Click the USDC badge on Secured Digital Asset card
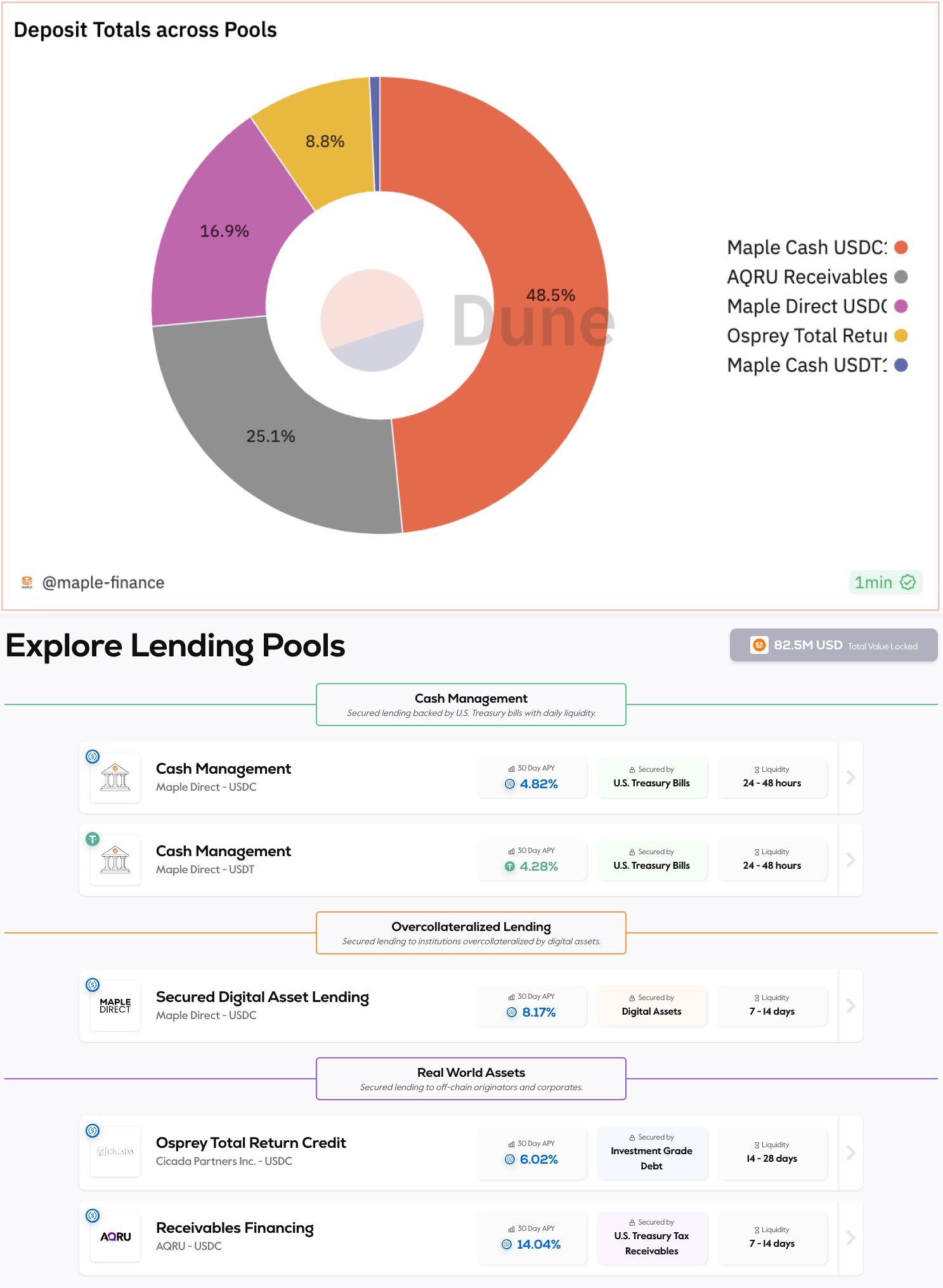The width and height of the screenshot is (943, 1288). (93, 985)
